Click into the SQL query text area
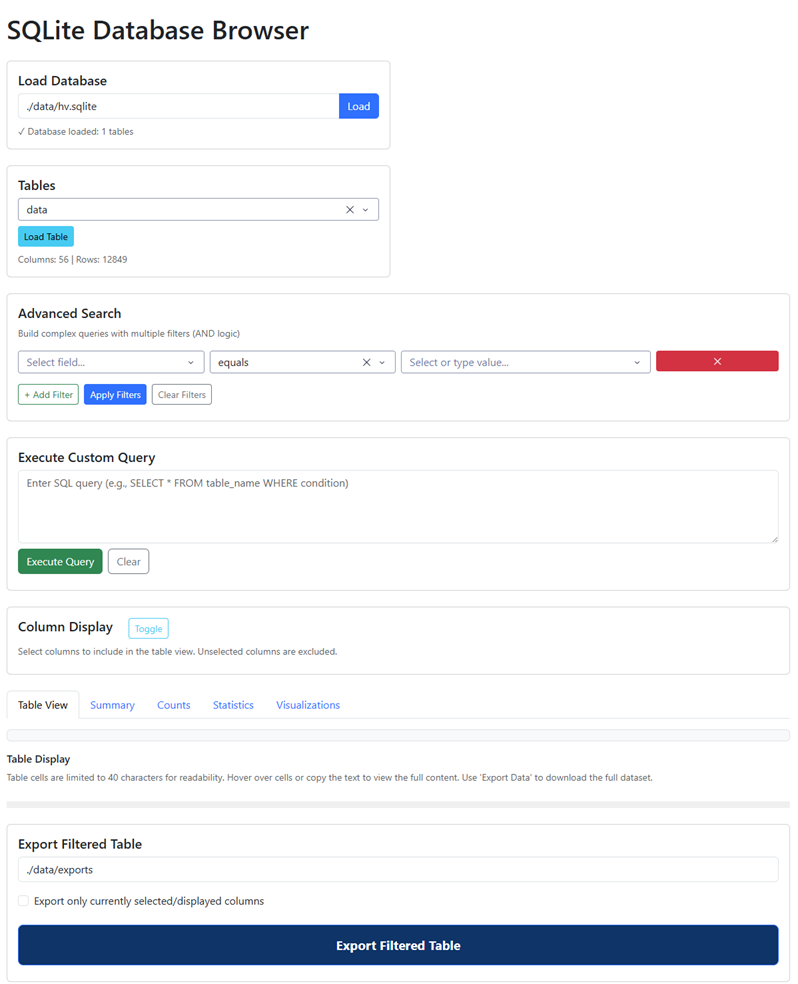 coord(398,506)
